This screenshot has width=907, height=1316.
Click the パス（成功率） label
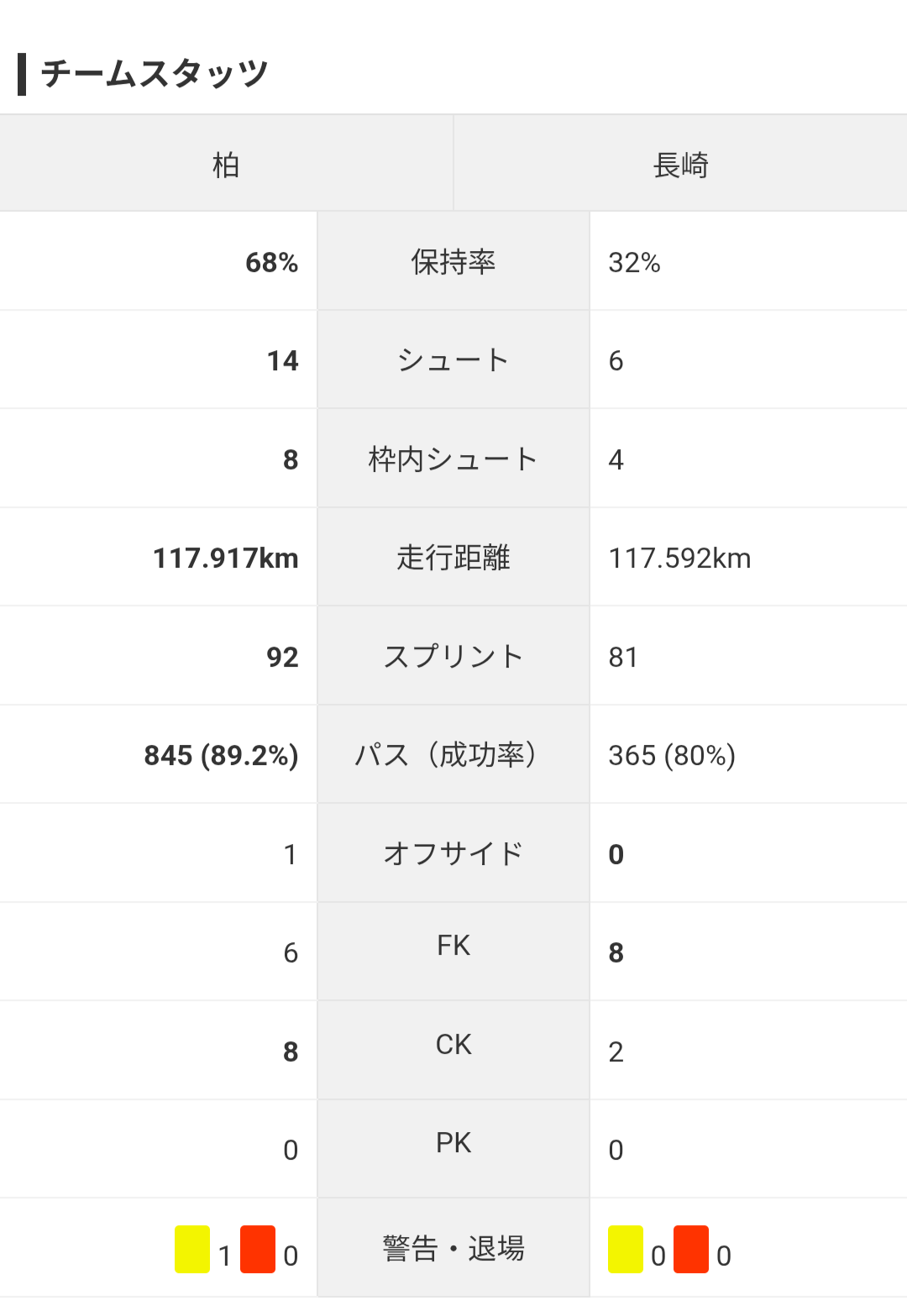[x=453, y=755]
